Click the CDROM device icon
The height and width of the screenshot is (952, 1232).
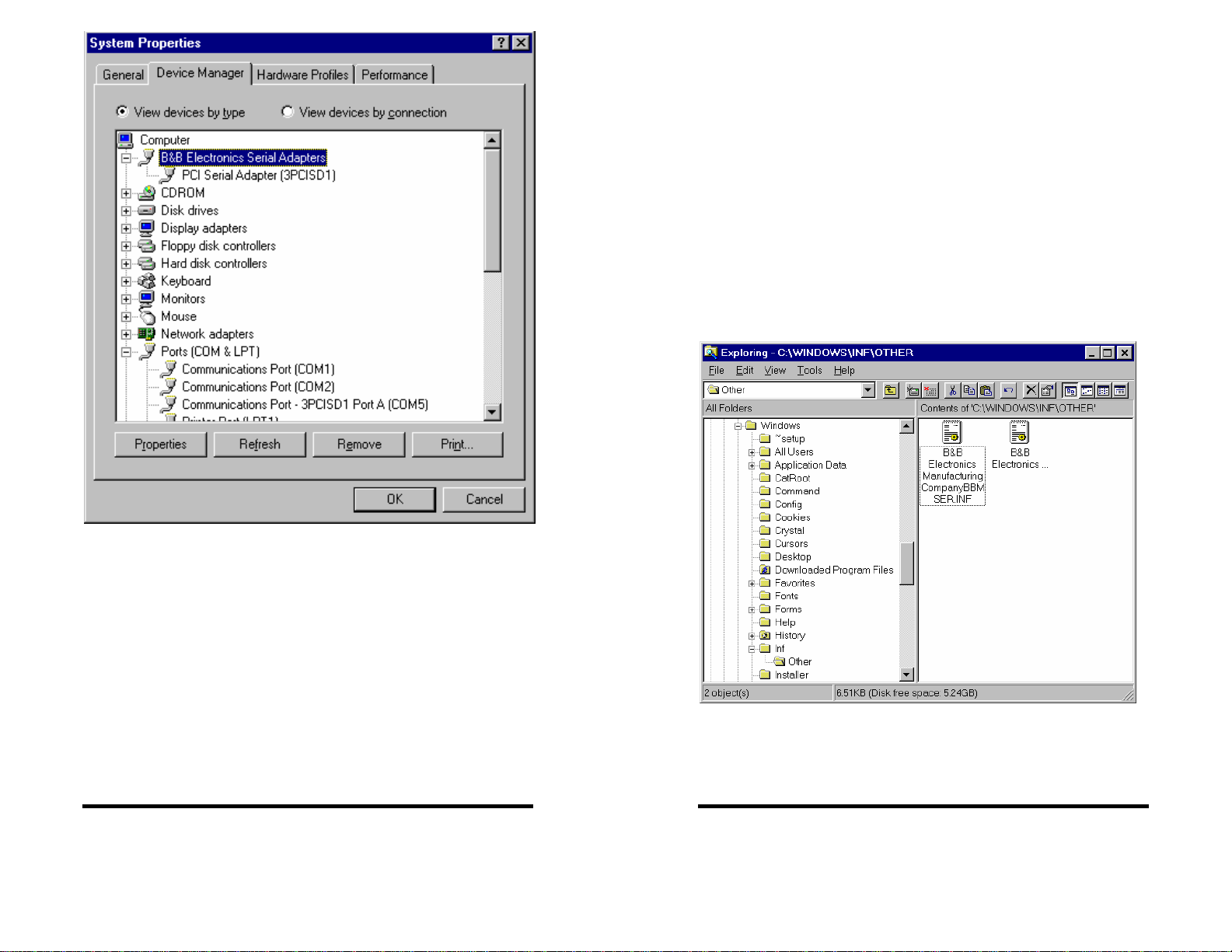tap(146, 193)
